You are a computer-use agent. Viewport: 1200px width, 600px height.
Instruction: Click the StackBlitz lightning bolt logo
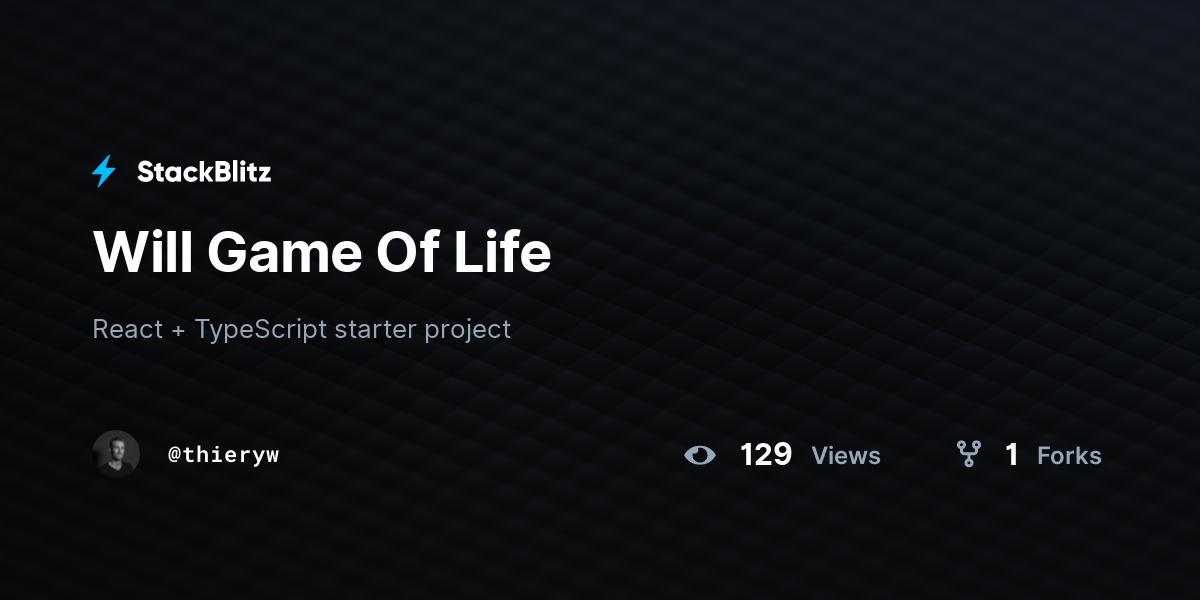click(104, 172)
